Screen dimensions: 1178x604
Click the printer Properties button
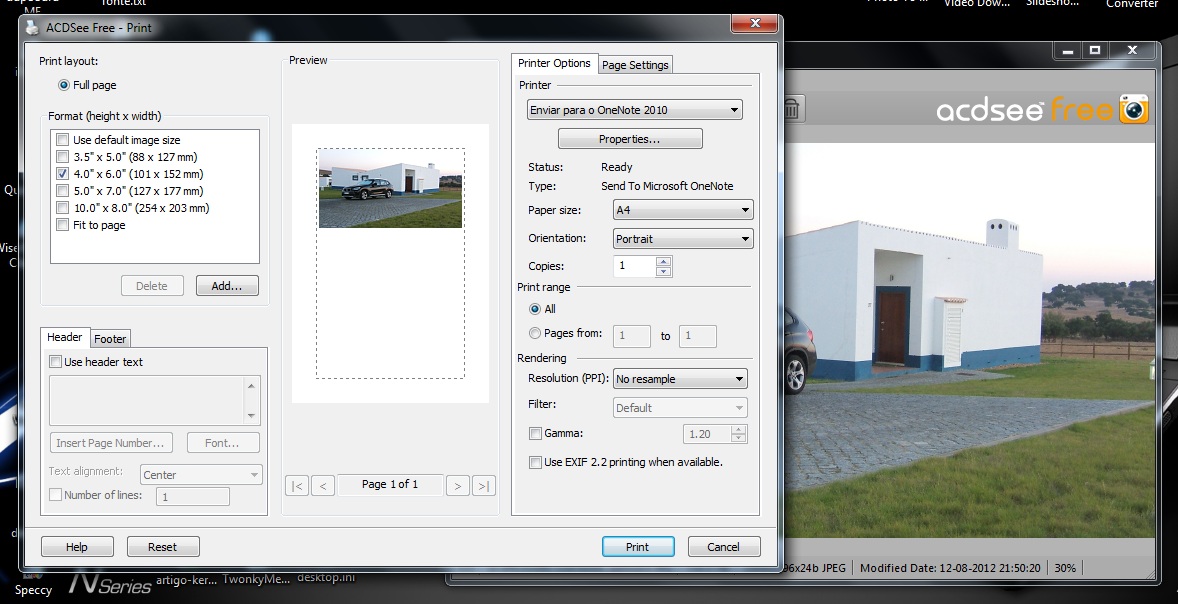630,139
